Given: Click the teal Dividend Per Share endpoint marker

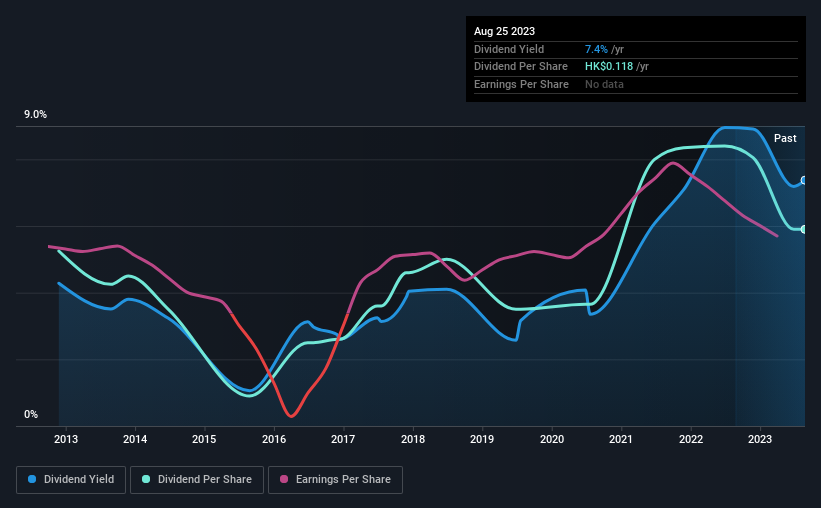Looking at the screenshot, I should [804, 229].
